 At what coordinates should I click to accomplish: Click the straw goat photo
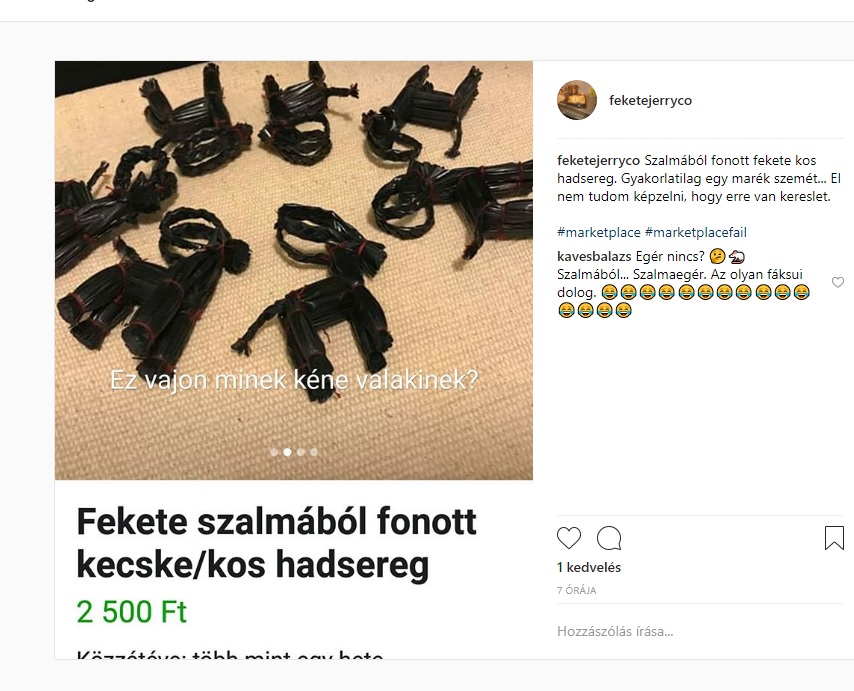coord(294,270)
